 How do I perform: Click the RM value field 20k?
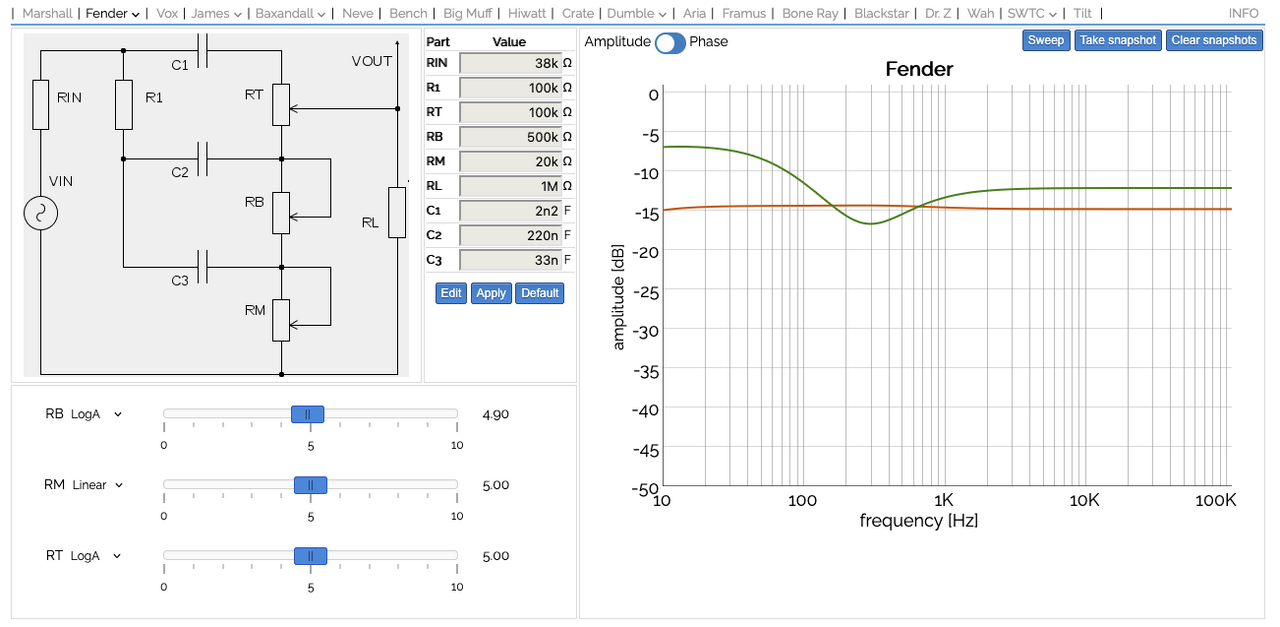[x=510, y=161]
